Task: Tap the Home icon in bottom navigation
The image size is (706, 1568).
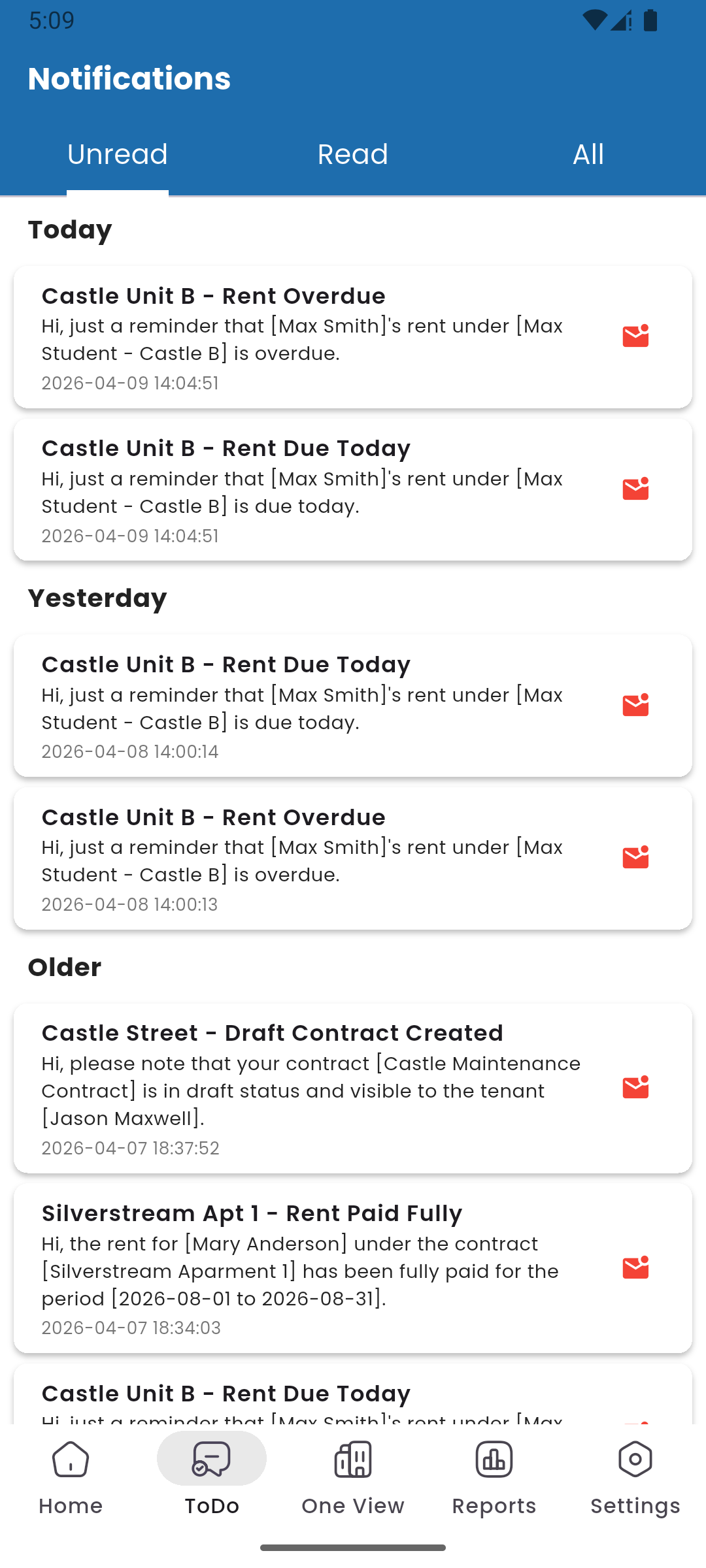Action: [x=71, y=1460]
